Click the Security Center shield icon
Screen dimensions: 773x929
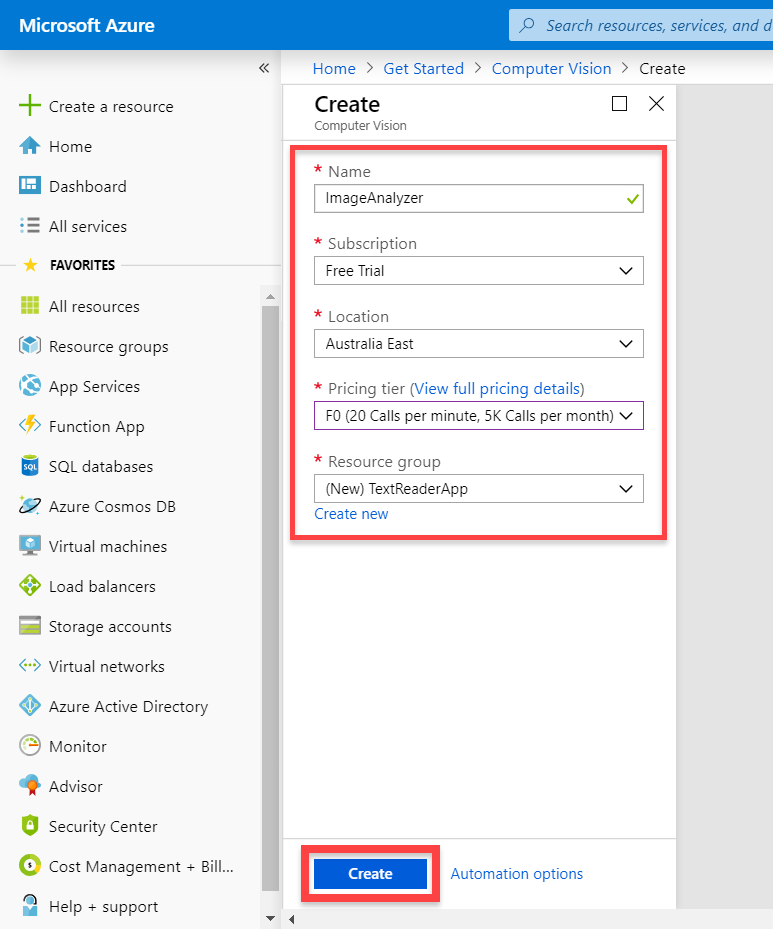point(30,825)
